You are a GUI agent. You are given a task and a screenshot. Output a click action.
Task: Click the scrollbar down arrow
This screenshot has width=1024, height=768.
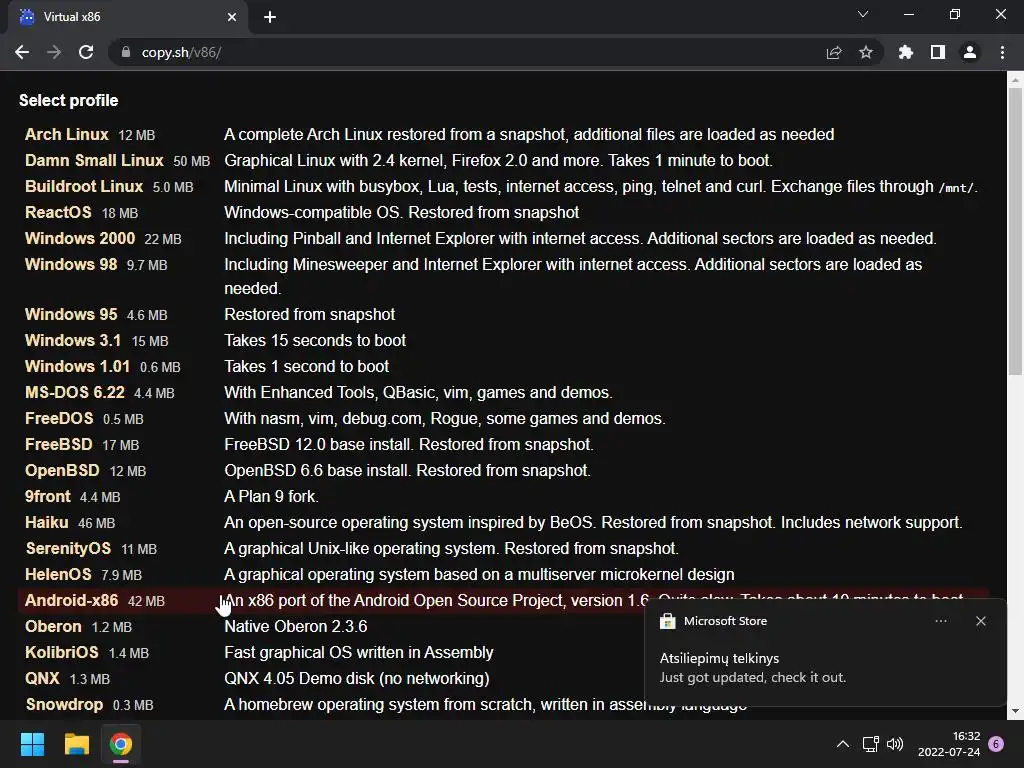coord(1015,711)
